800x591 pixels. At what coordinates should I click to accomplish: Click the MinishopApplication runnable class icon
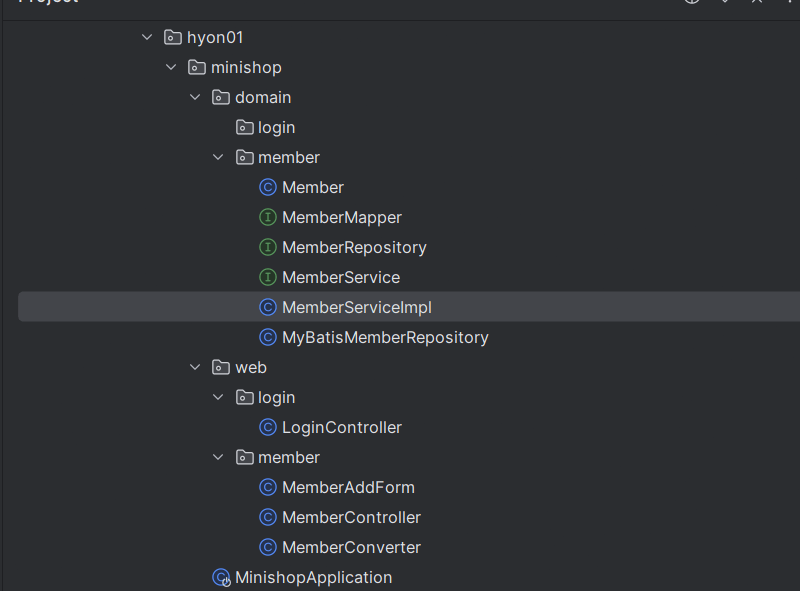(221, 578)
